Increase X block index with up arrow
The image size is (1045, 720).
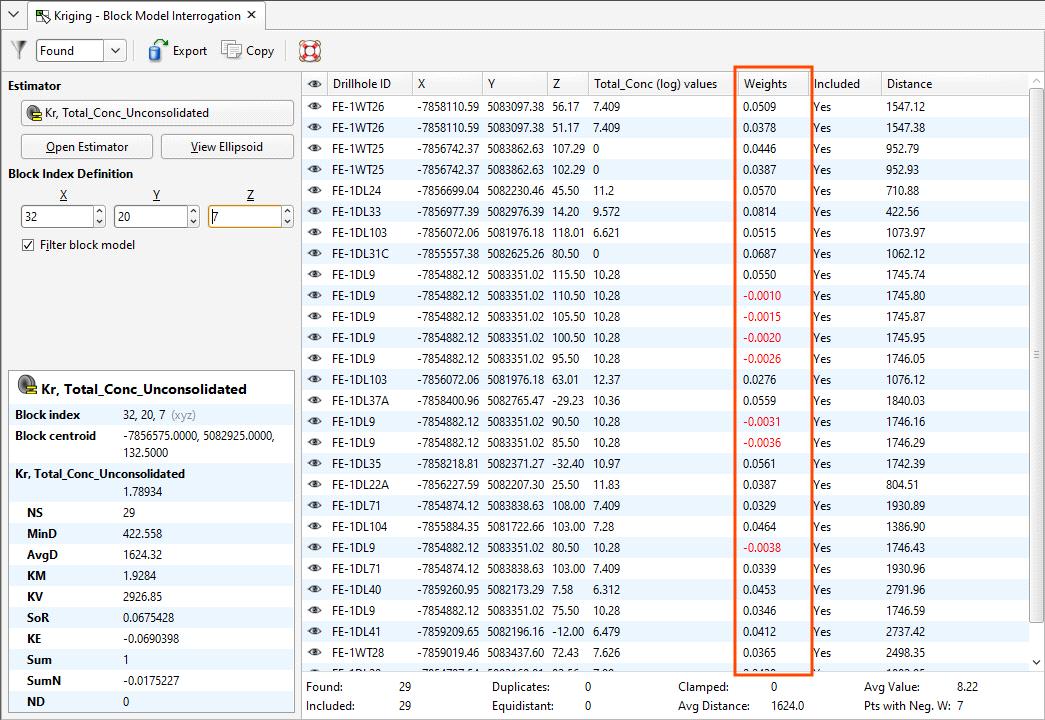99,211
